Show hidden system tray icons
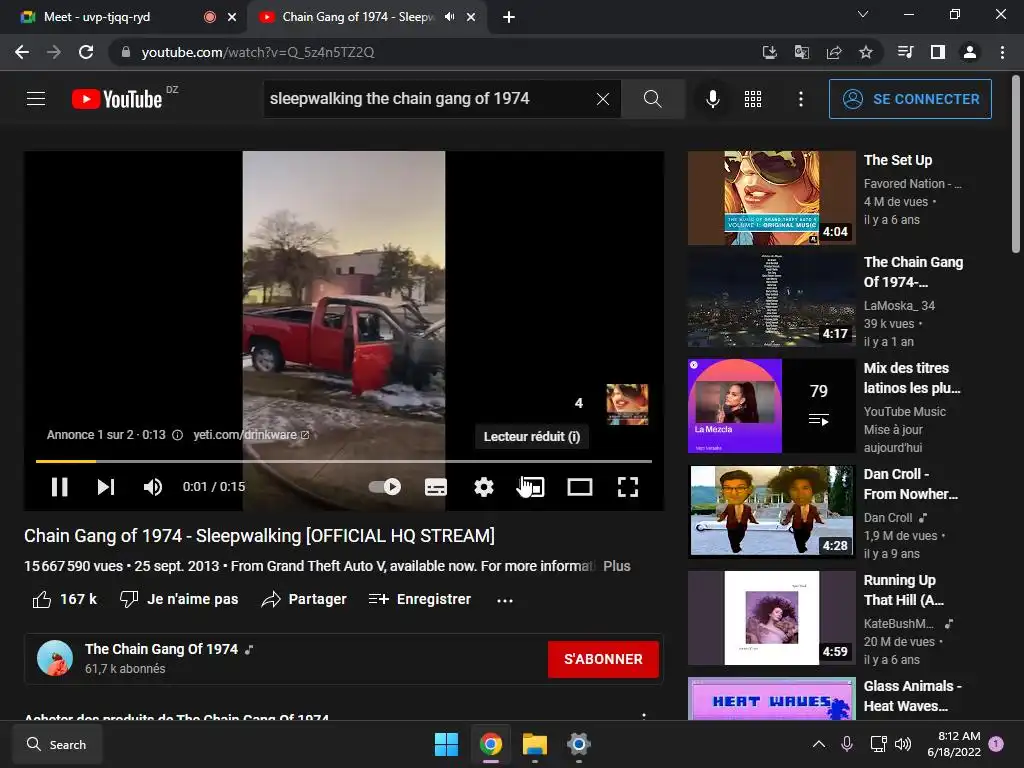1024x768 pixels. 818,744
